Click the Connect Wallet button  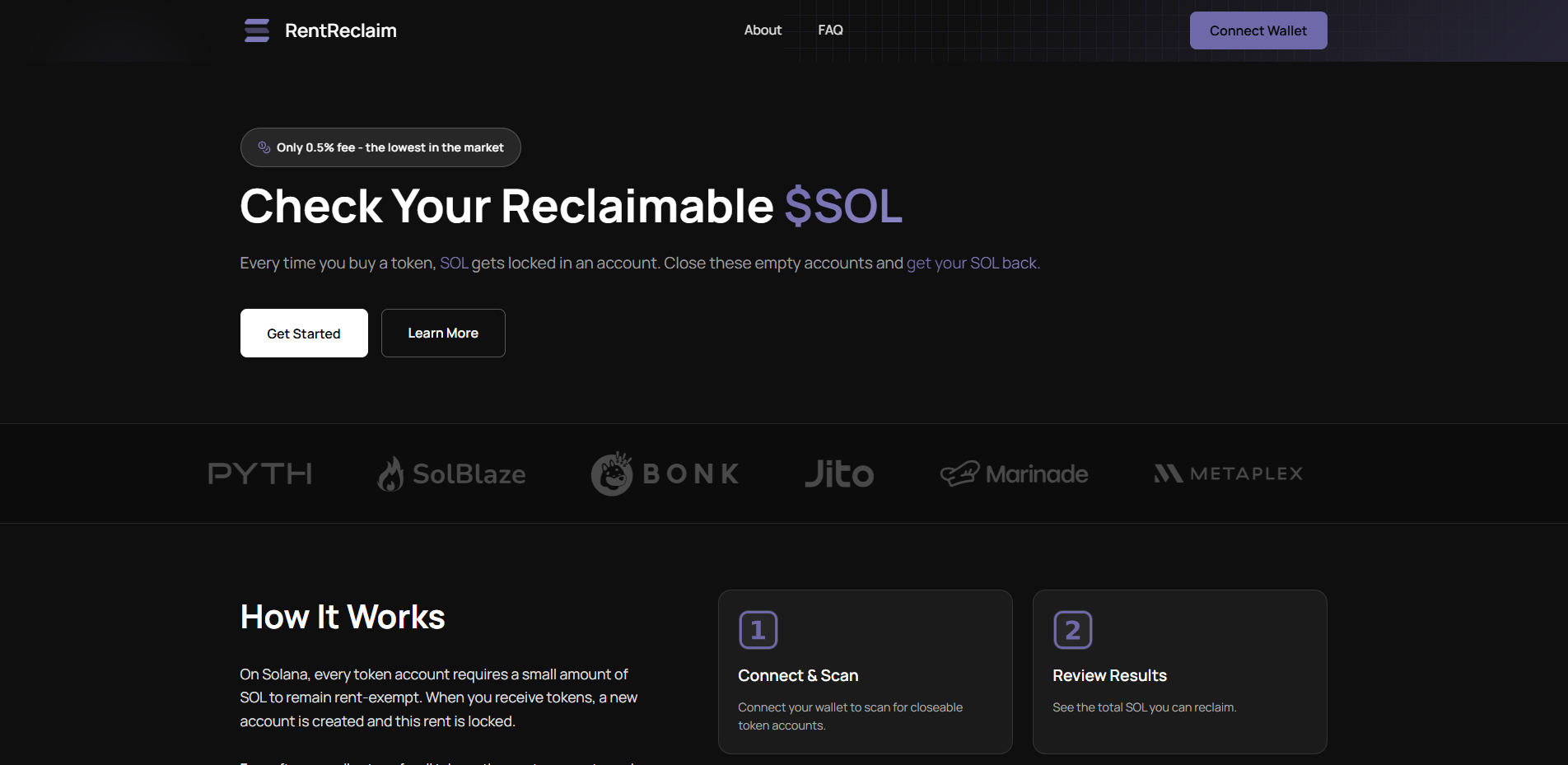(1258, 30)
